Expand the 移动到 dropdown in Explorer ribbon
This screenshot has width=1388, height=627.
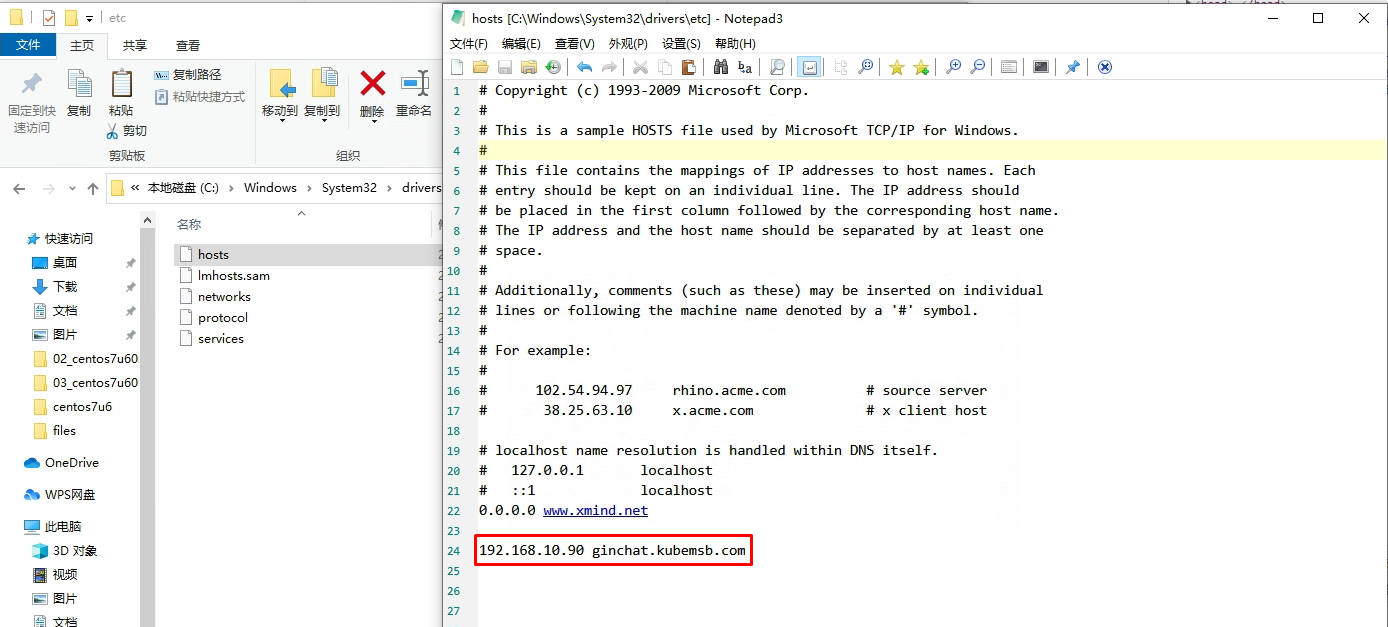tap(280, 111)
